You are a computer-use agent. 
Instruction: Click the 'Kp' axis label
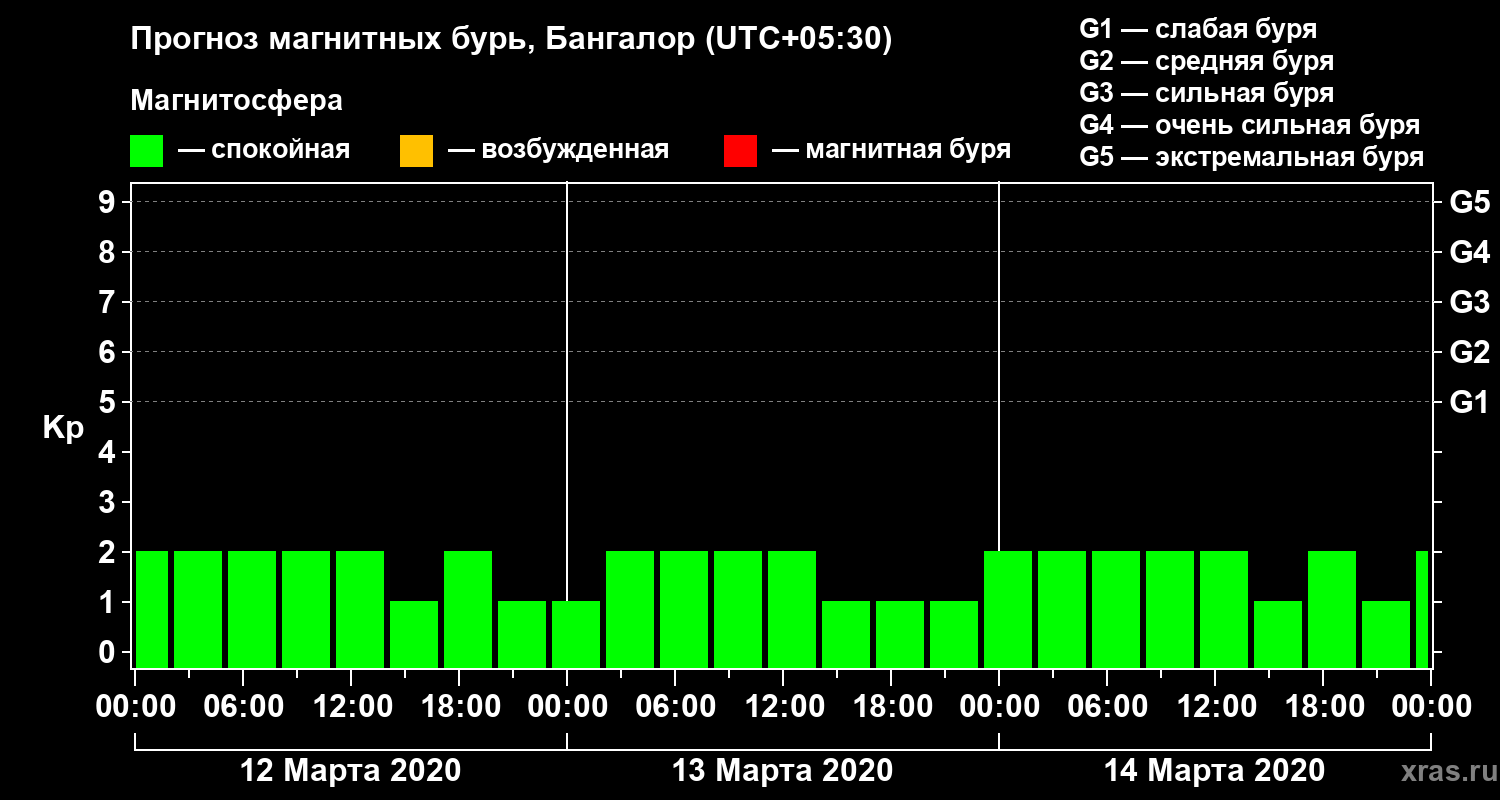point(63,428)
